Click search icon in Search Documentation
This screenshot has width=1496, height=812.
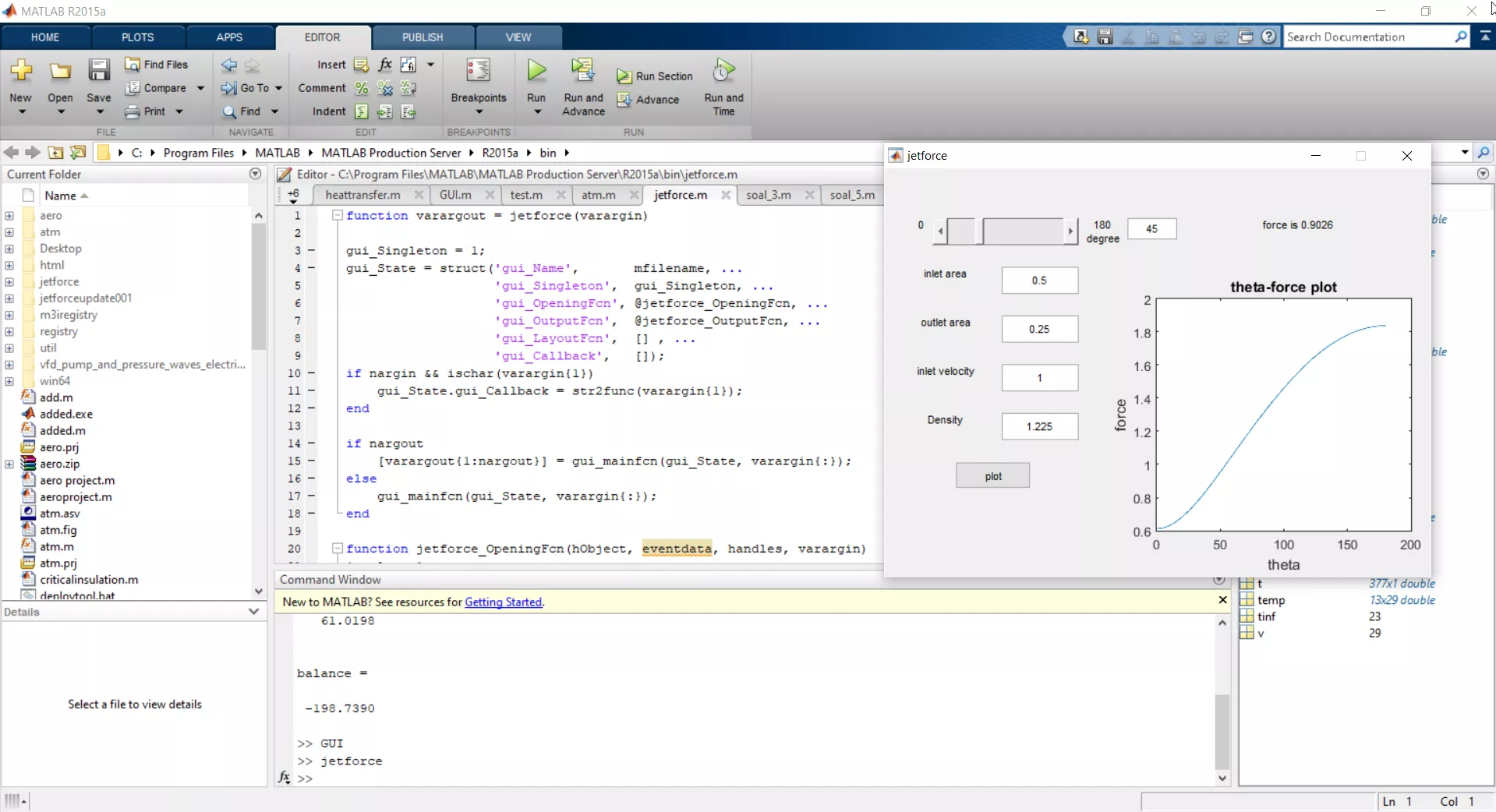coord(1460,37)
